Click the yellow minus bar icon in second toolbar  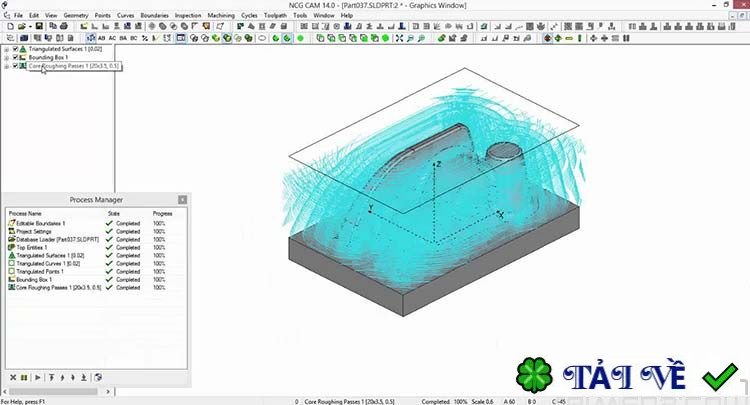pos(569,38)
